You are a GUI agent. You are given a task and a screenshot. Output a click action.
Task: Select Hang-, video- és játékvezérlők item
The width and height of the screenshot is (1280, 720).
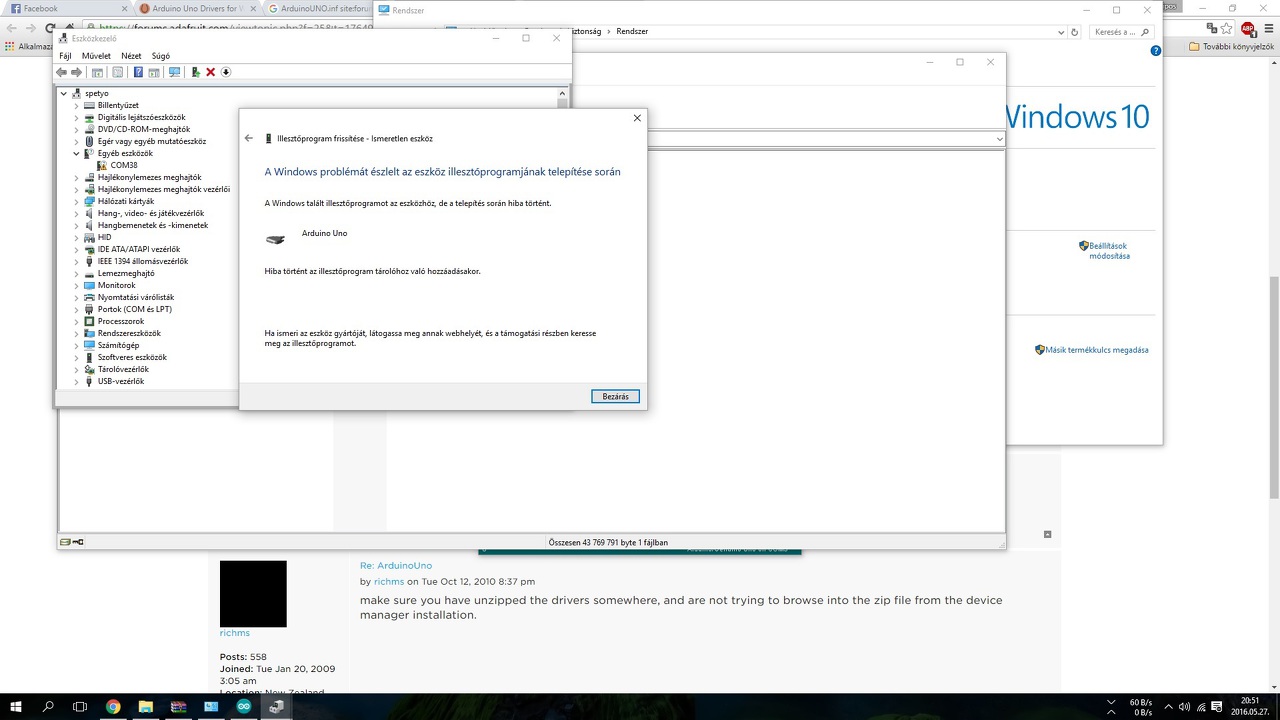tap(151, 213)
